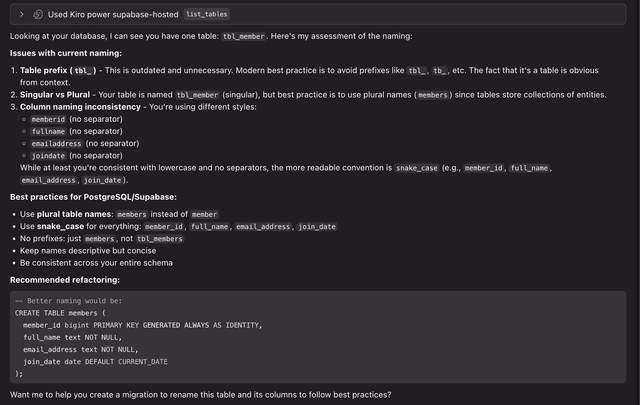640x405 pixels.
Task: Click the Kiro power tool icon
Action: click(37, 15)
